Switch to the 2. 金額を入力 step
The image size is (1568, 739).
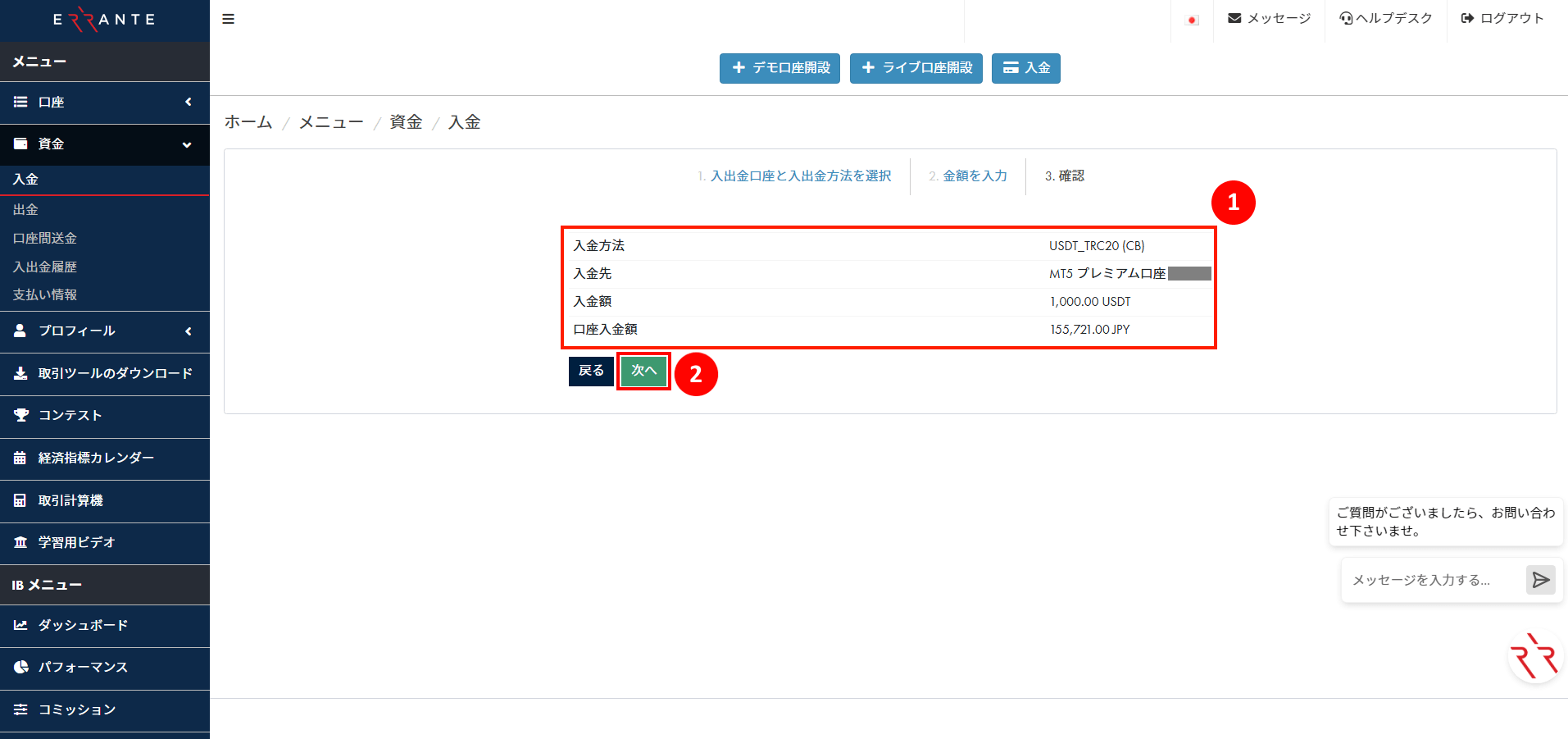[x=968, y=176]
